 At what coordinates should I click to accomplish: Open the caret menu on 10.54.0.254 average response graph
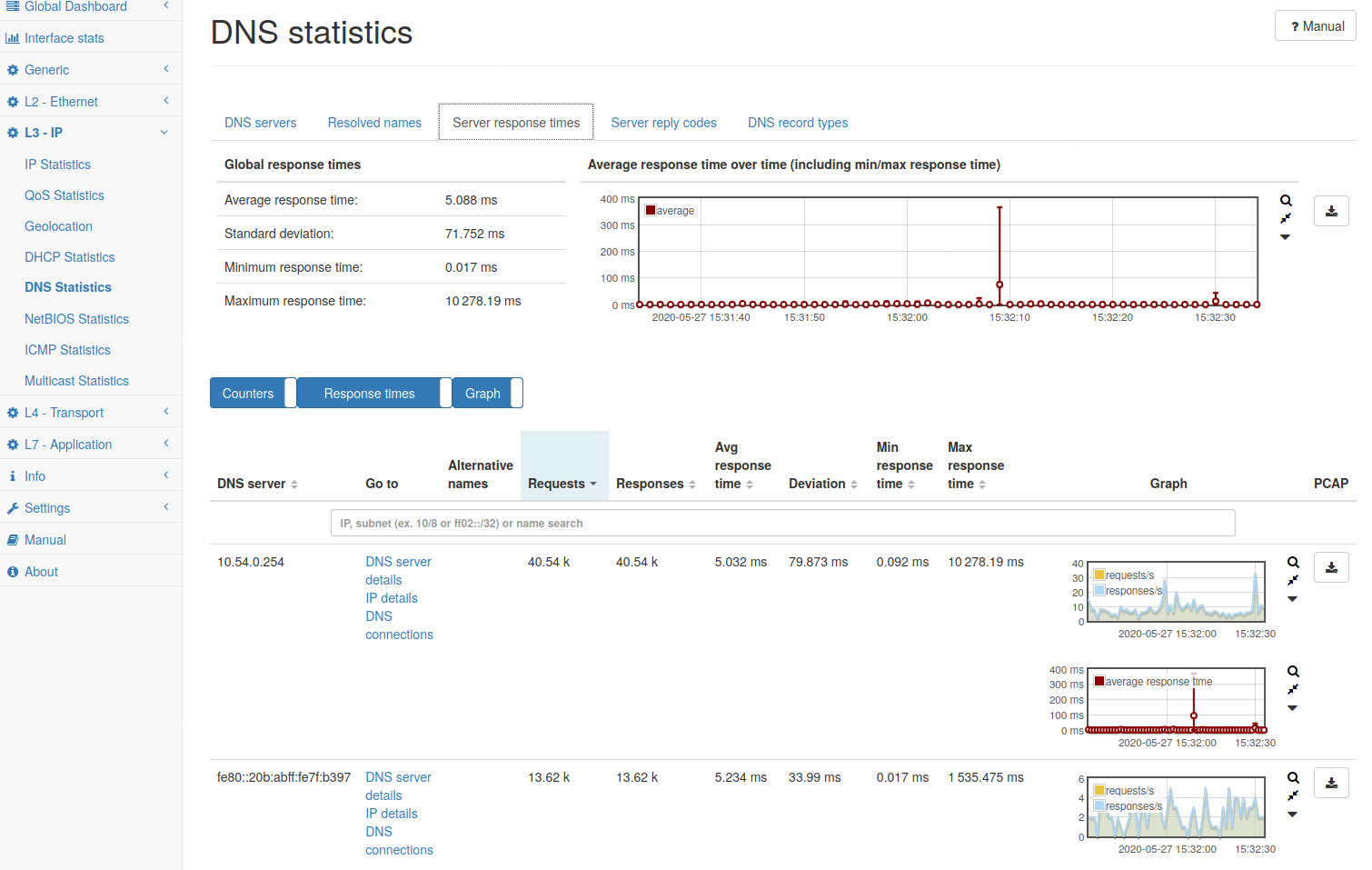tap(1292, 708)
